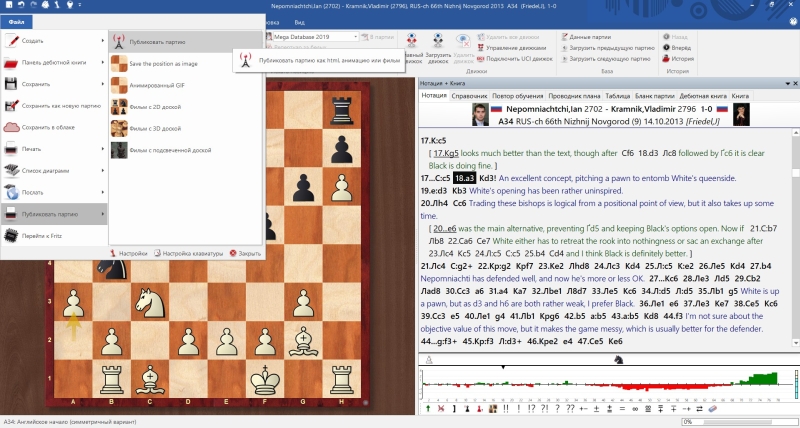Open the File tab menu
This screenshot has height=428, width=800.
click(x=17, y=21)
